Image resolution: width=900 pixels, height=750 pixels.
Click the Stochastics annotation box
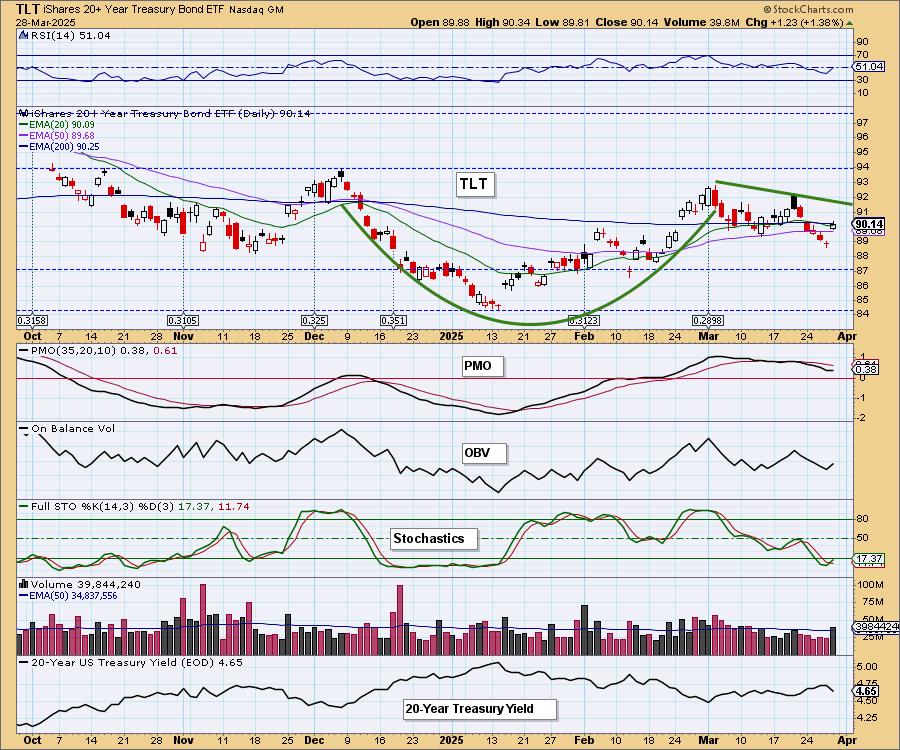click(434, 539)
